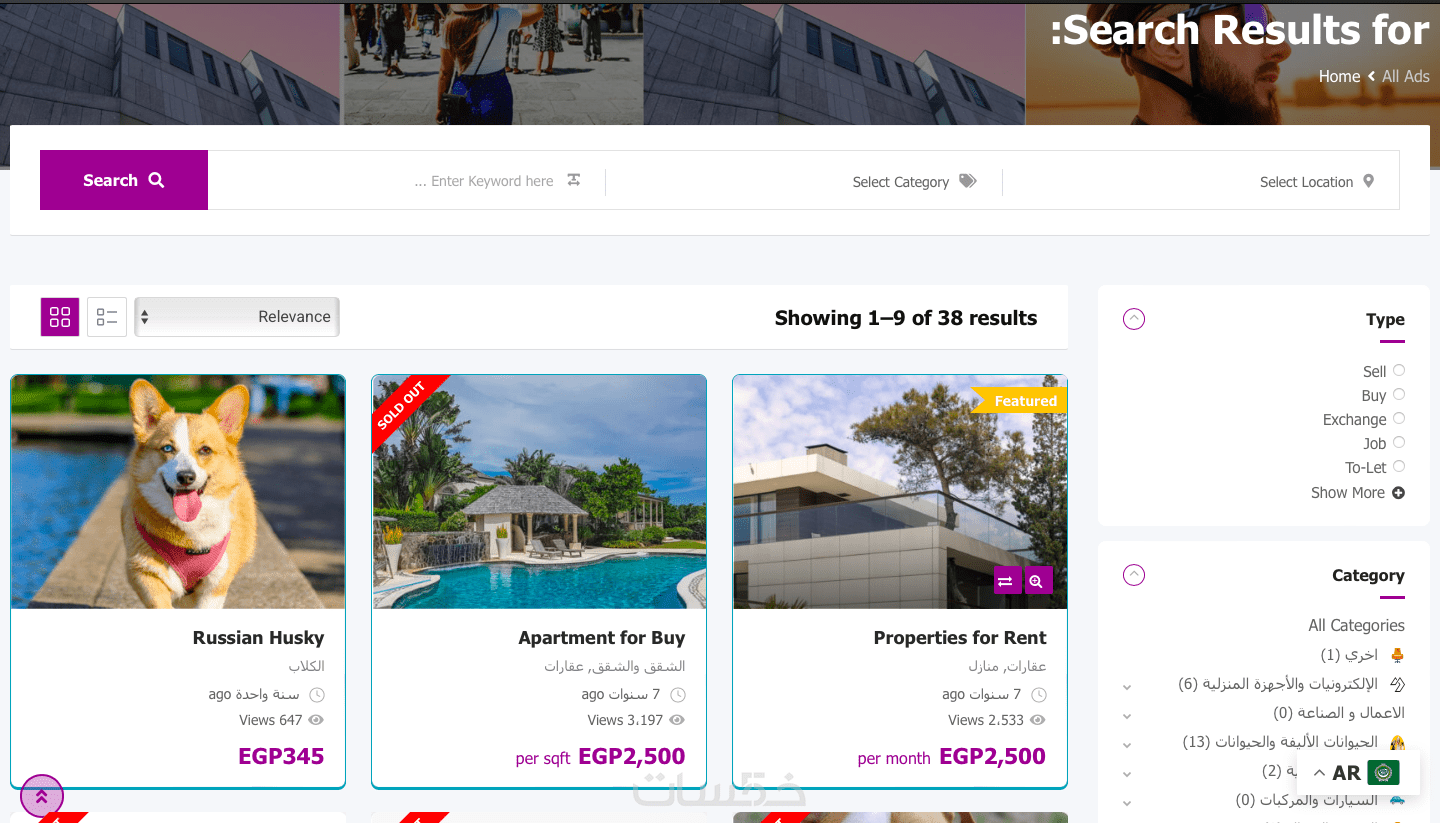Click the purple Search button

click(124, 180)
